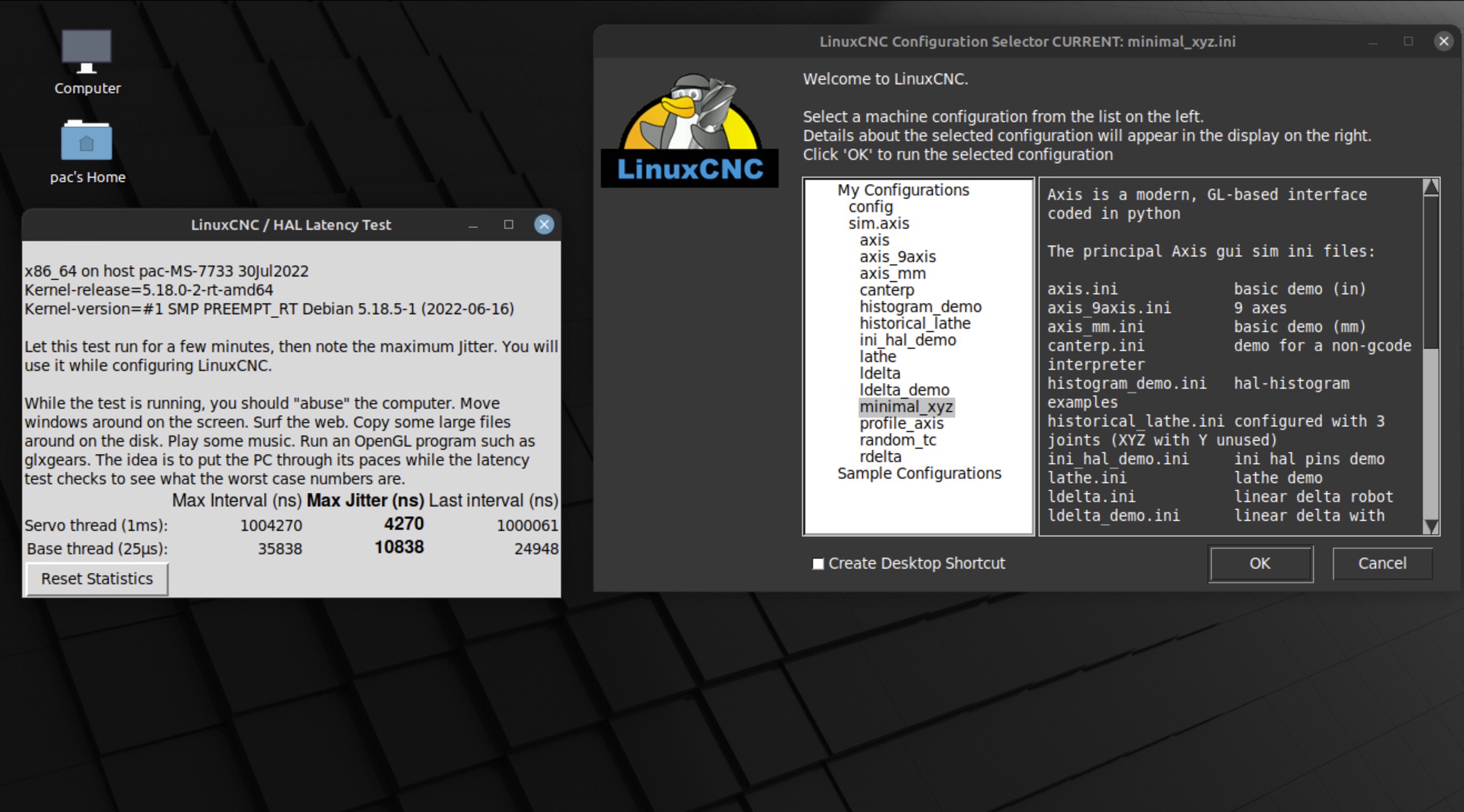Click the Base thread max interval 35838
Screen dimensions: 1464x812
[x=280, y=549]
